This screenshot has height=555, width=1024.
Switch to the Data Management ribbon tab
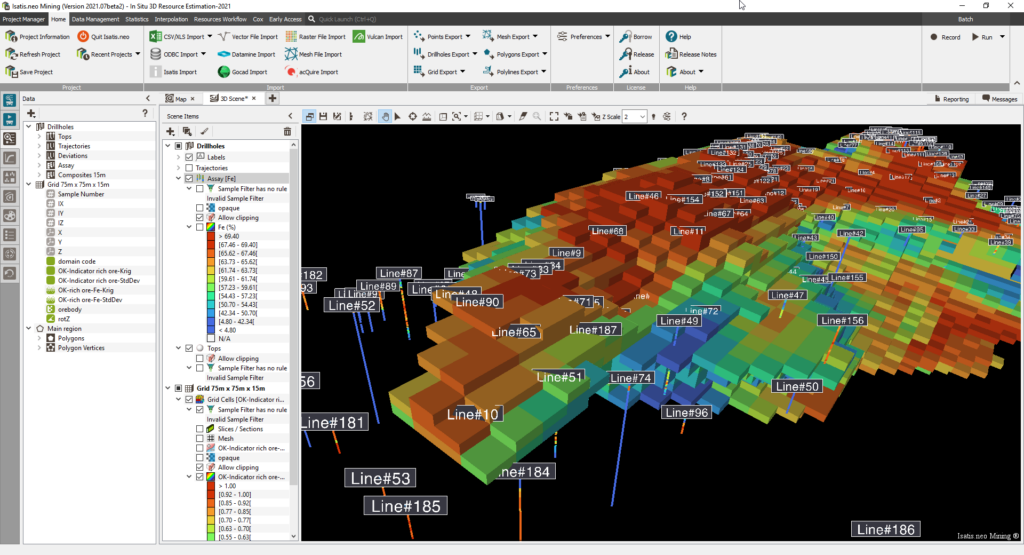click(95, 19)
